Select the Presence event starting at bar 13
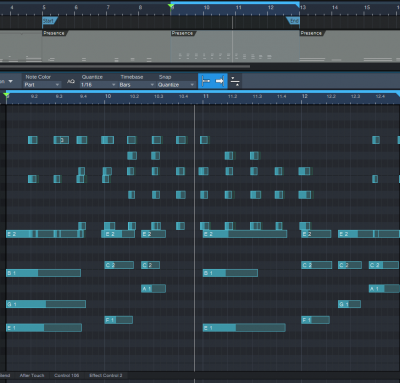The width and height of the screenshot is (400, 383). point(350,46)
